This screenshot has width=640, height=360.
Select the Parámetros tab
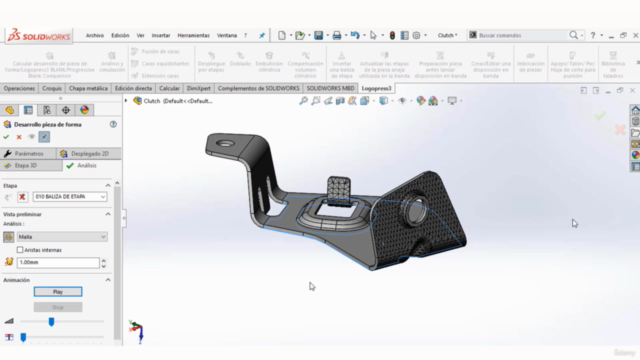29,153
